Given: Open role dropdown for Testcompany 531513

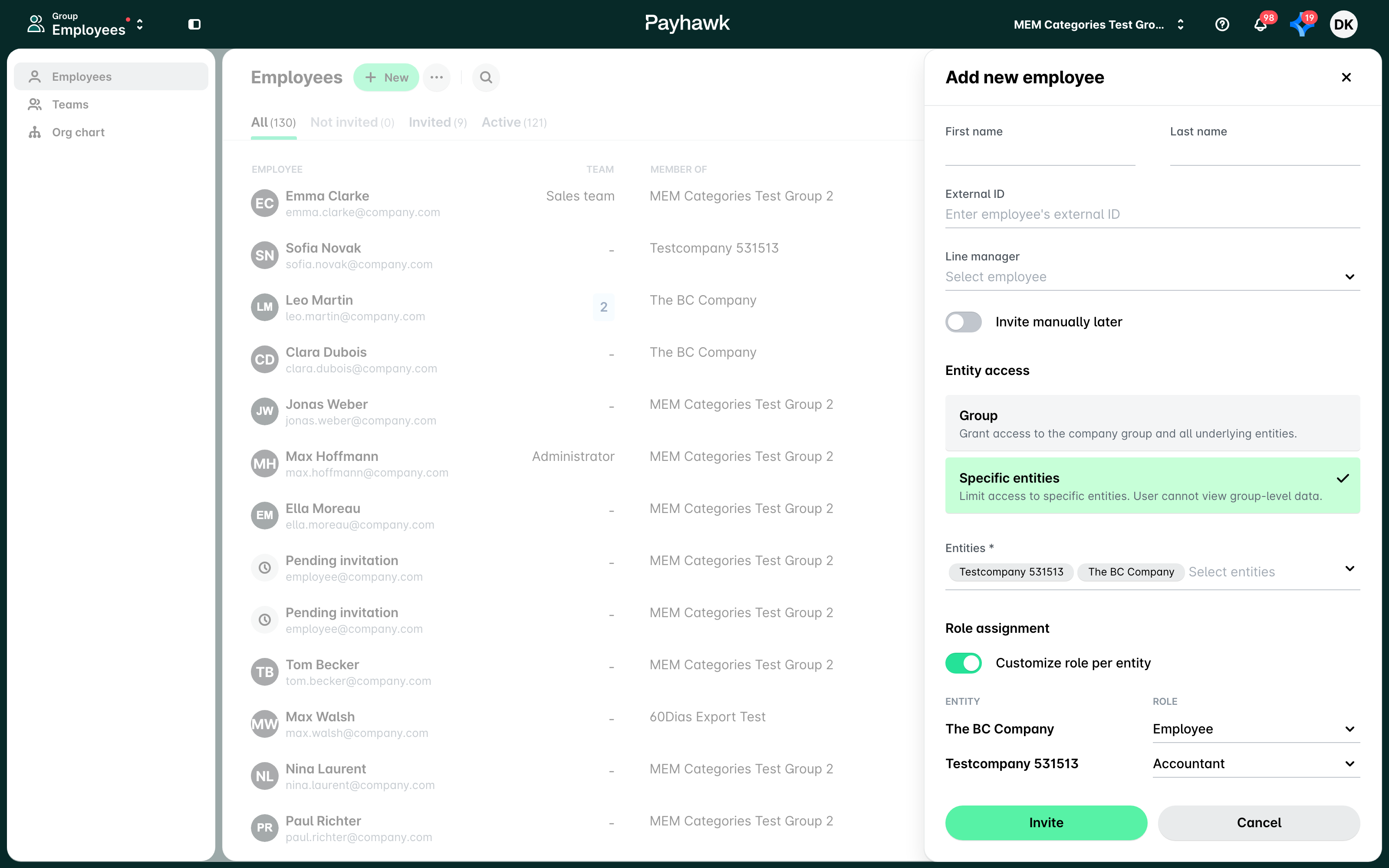Looking at the screenshot, I should point(1256,763).
